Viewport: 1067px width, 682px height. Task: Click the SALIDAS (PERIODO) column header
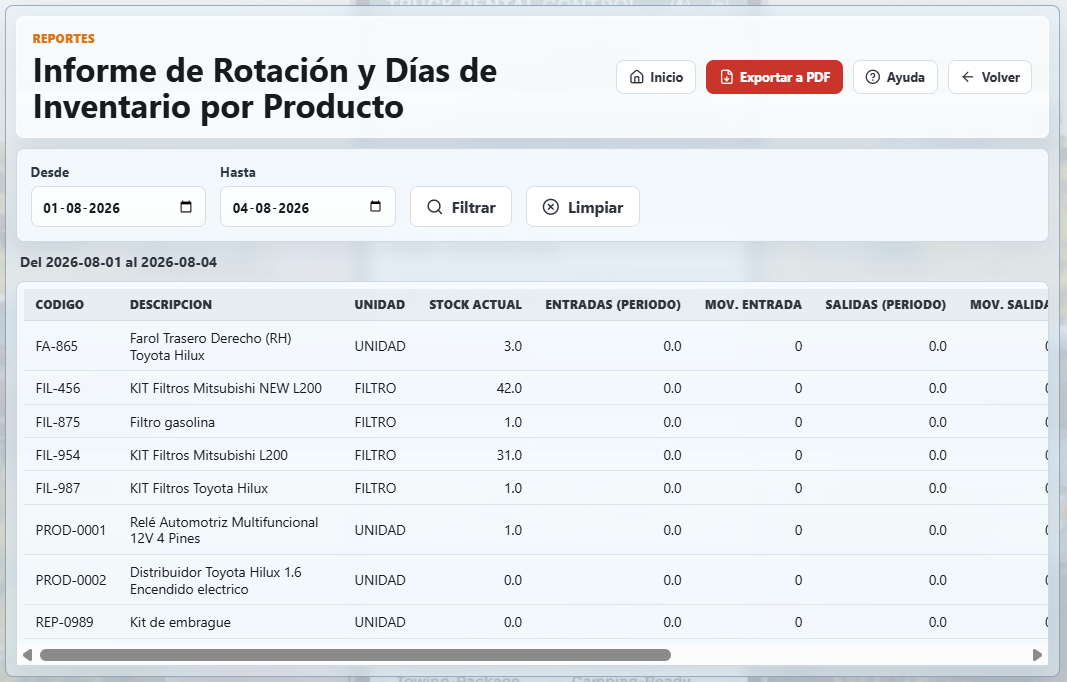click(885, 304)
